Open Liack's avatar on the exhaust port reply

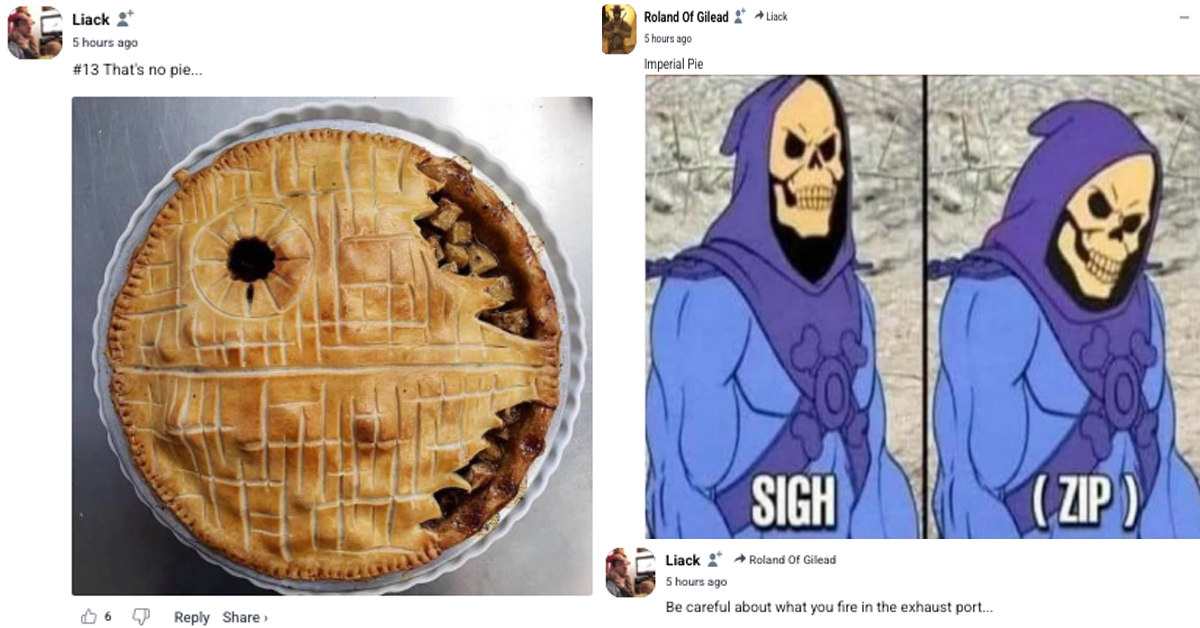coord(630,572)
